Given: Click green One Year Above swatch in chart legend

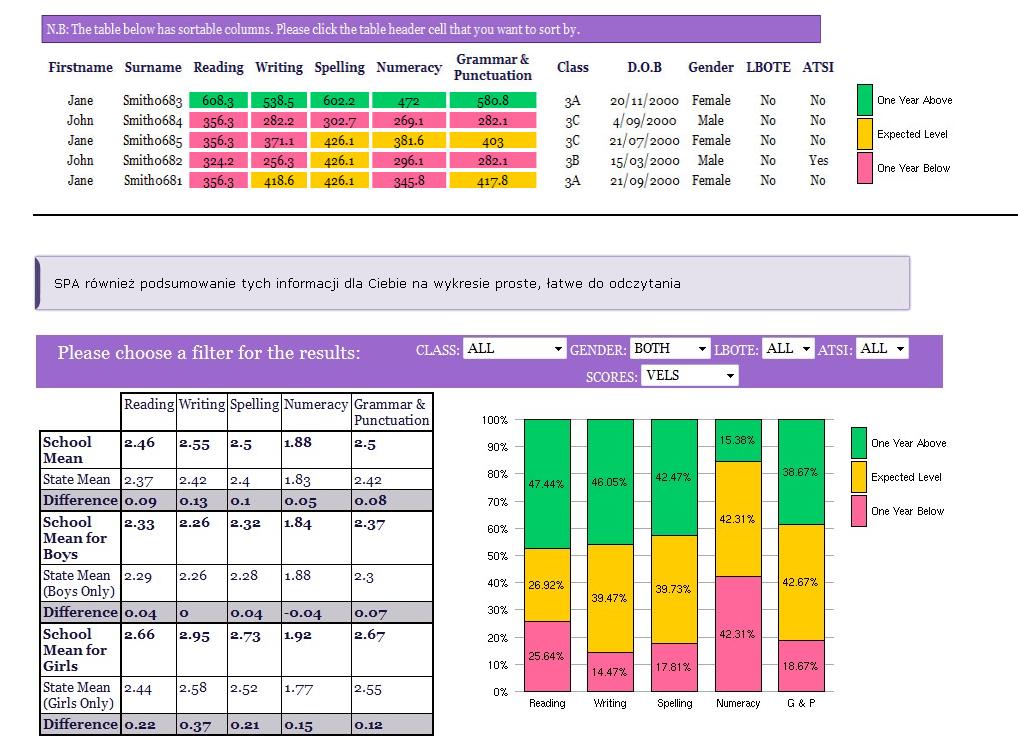Looking at the screenshot, I should click(x=859, y=443).
